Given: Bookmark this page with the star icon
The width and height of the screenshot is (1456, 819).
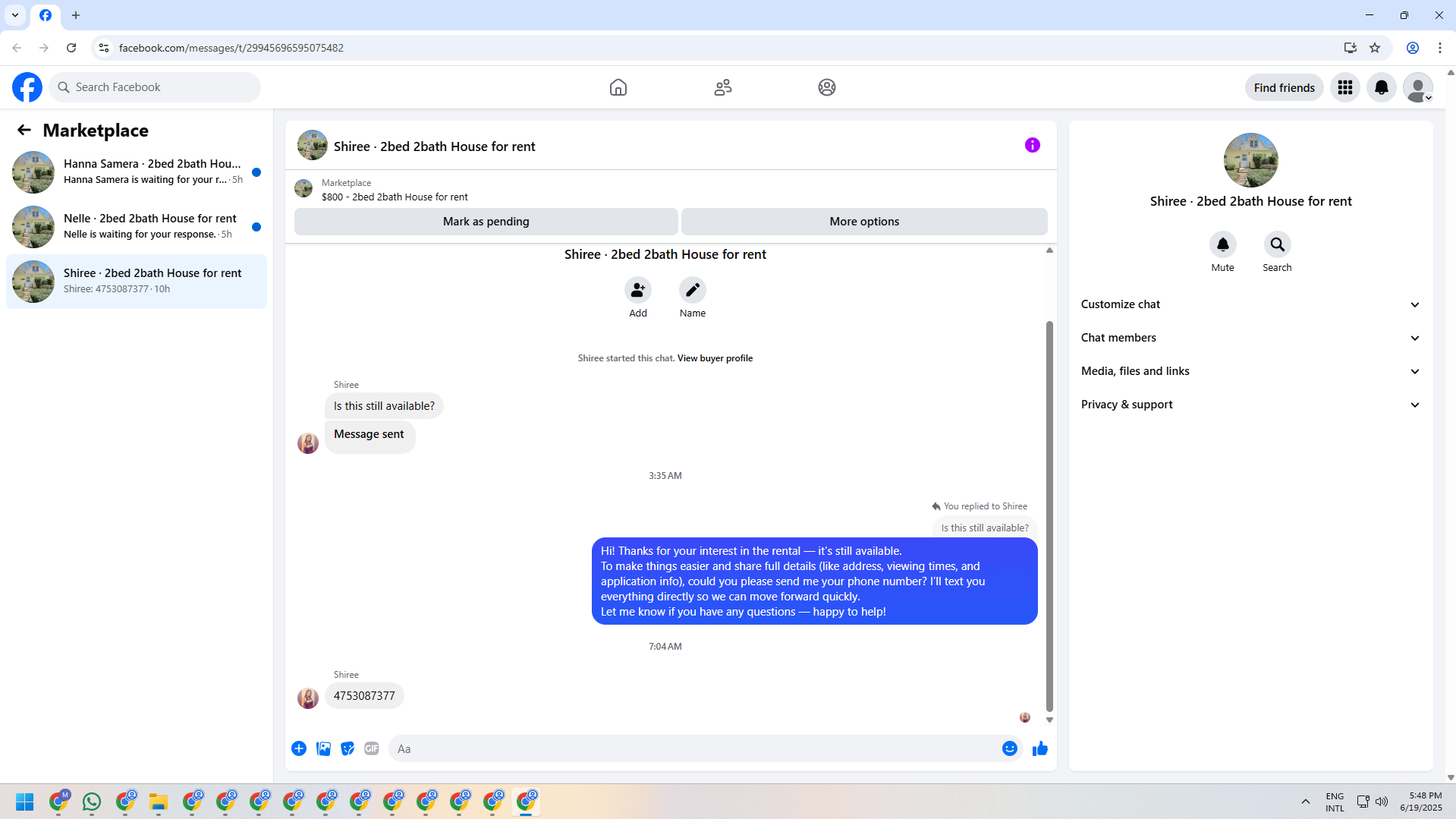Looking at the screenshot, I should (1375, 48).
